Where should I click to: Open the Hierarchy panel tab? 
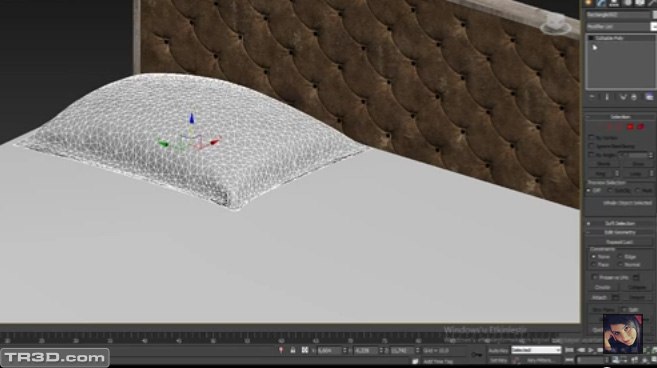[614, 3]
